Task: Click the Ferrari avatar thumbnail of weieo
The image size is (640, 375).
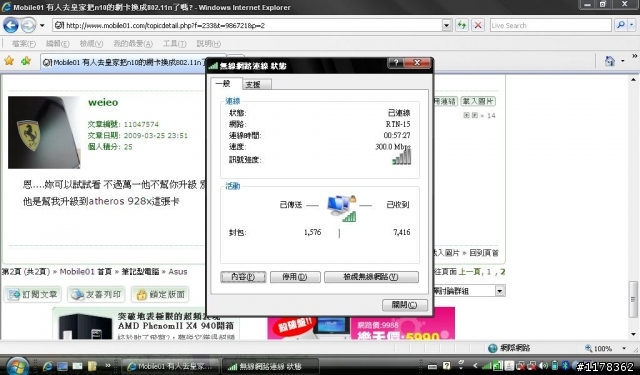Action: pyautogui.click(x=44, y=132)
